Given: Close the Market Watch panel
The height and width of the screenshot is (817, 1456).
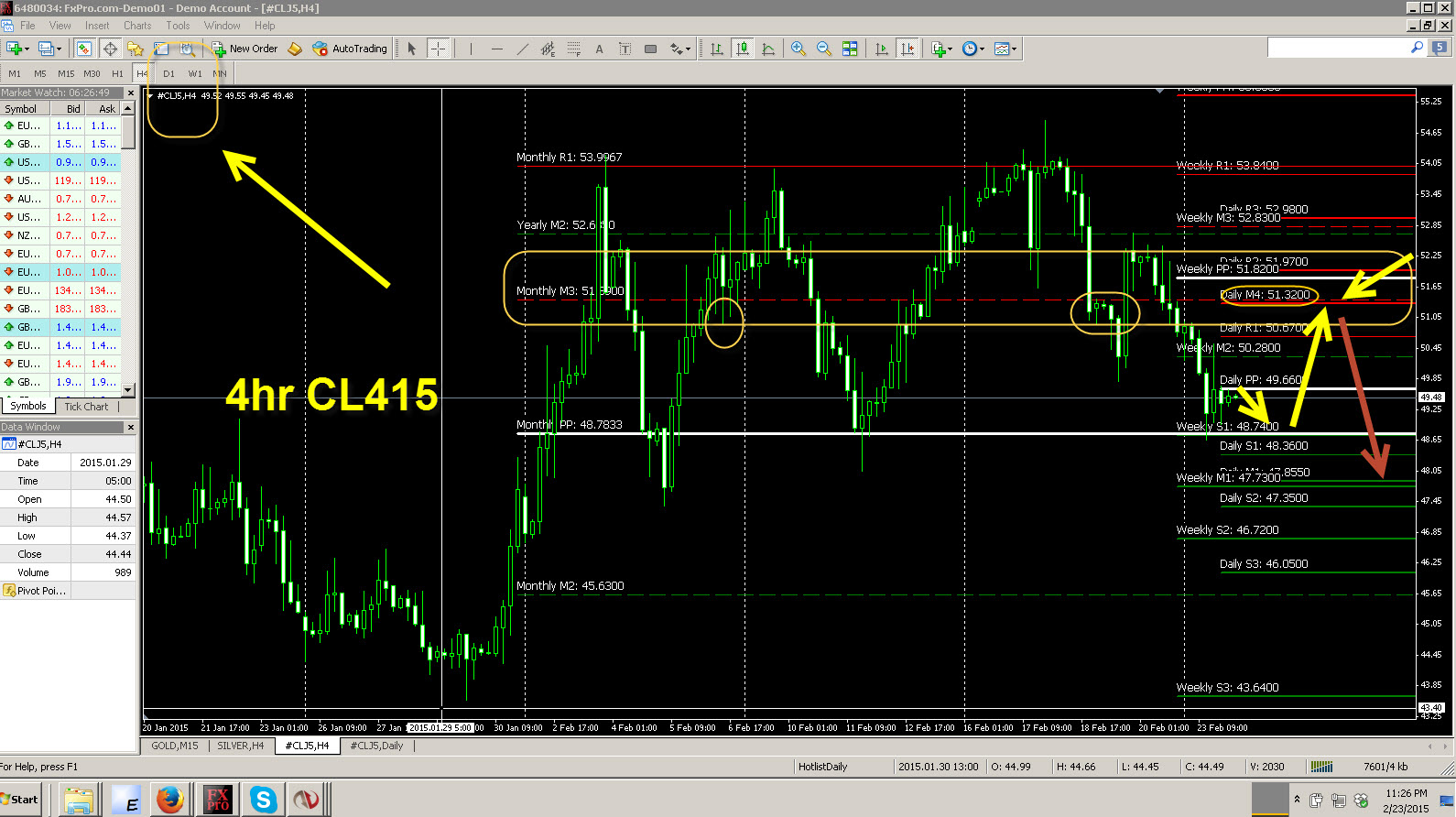Looking at the screenshot, I should (x=131, y=93).
